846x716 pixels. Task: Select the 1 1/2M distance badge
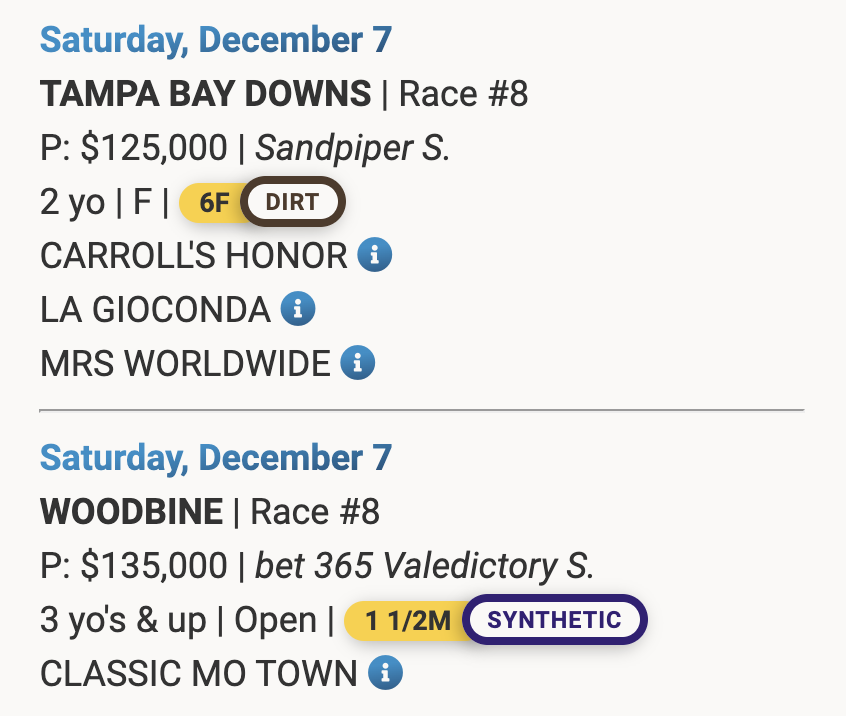[405, 620]
